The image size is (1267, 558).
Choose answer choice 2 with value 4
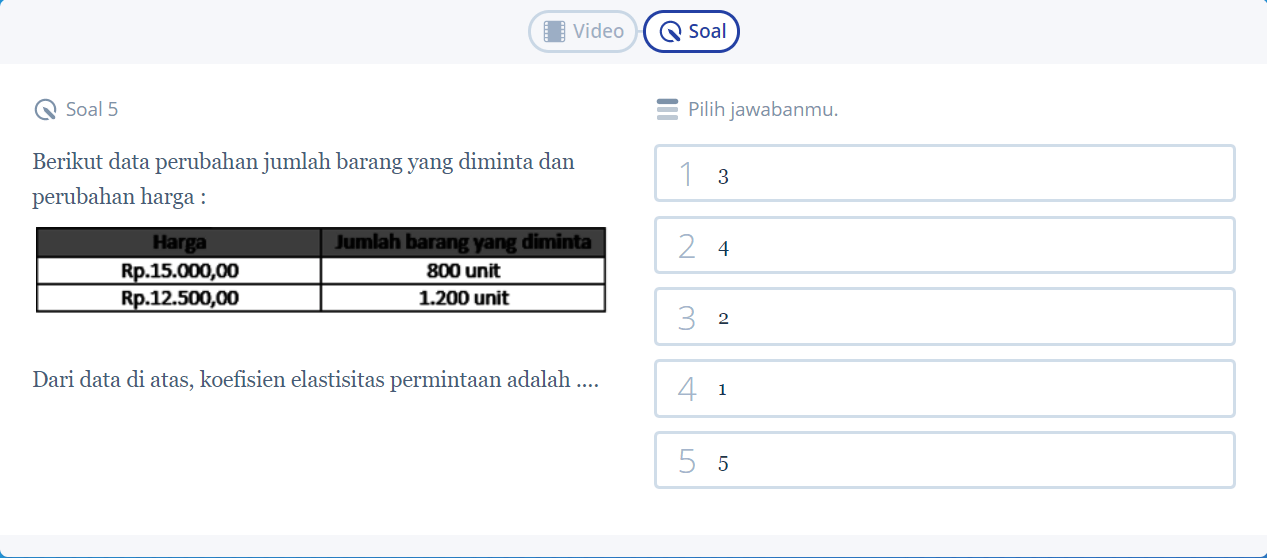pos(944,245)
